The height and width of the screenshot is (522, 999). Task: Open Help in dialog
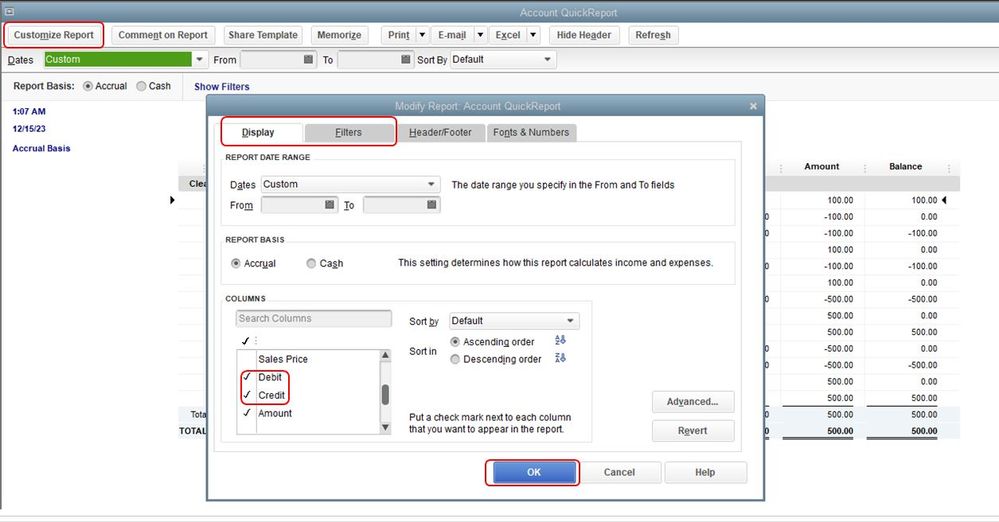point(705,472)
